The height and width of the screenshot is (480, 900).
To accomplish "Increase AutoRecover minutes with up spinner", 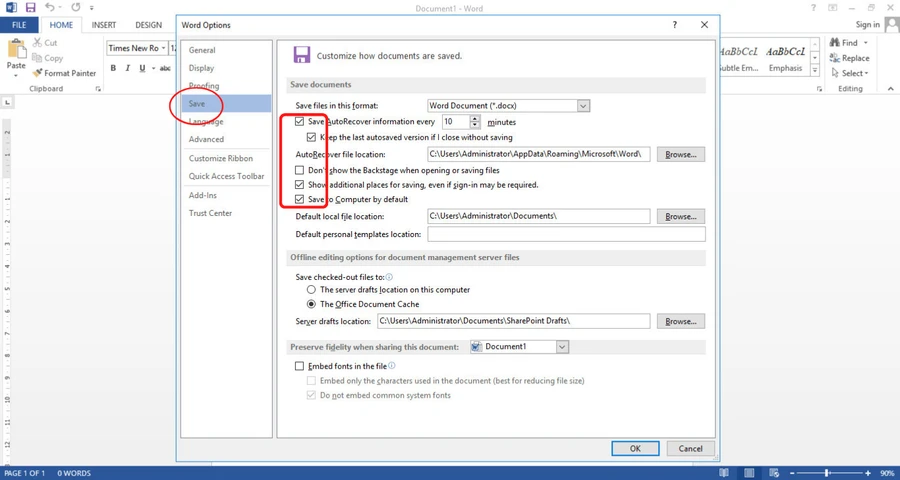I will pos(475,119).
